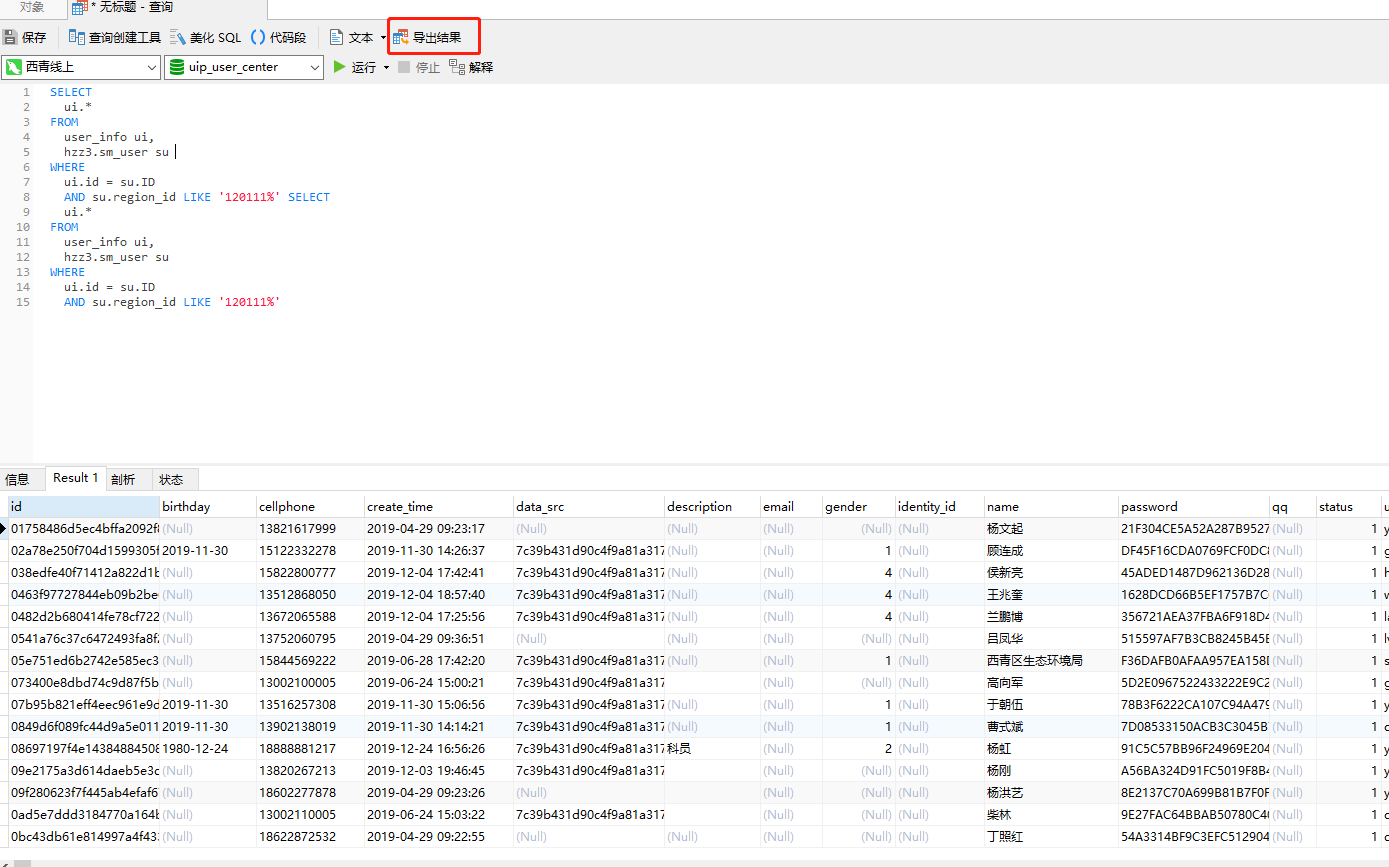Select create_time cell 2019-06-28 17:42:20
This screenshot has height=867, width=1389.
[x=439, y=661]
